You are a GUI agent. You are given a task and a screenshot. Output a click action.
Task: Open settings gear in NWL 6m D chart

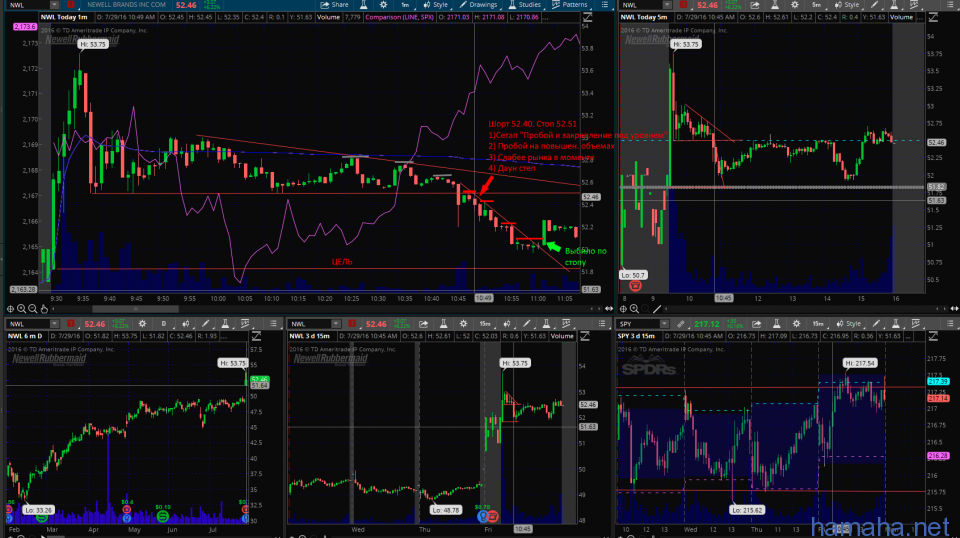[x=142, y=324]
